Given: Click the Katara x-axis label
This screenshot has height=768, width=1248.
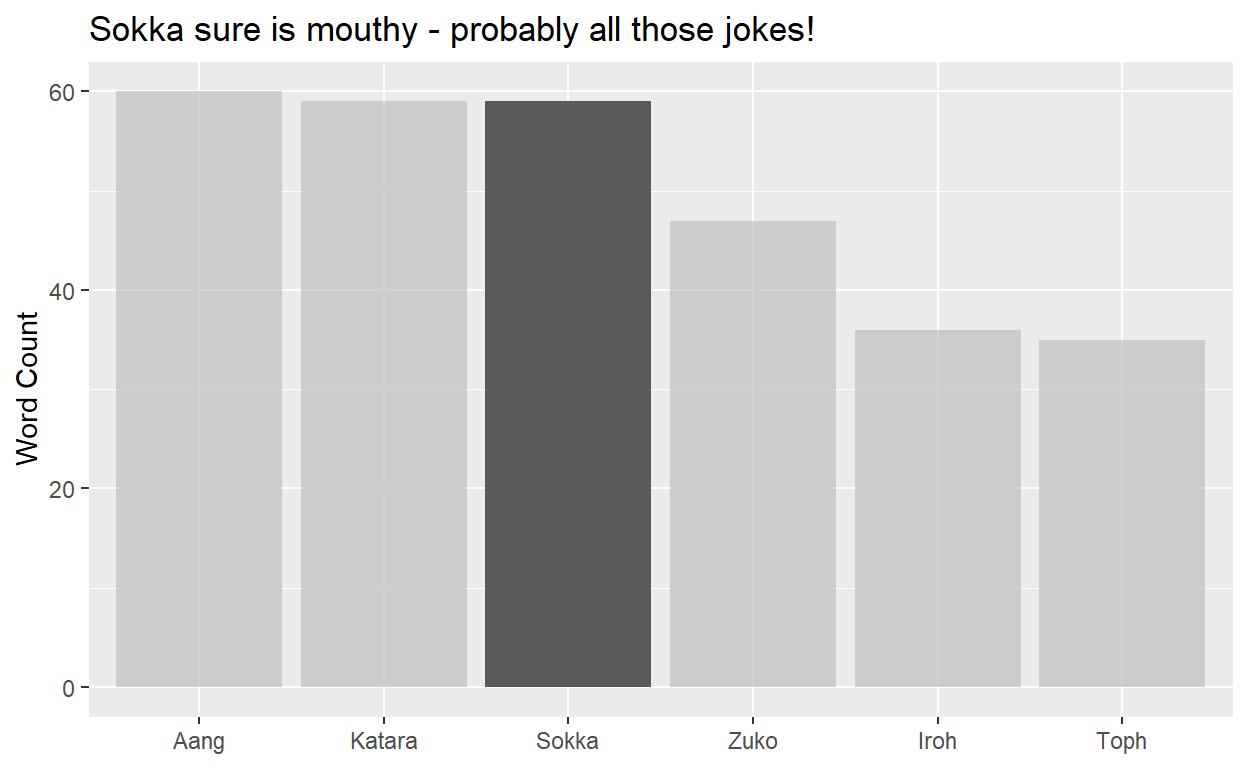Looking at the screenshot, I should (384, 742).
